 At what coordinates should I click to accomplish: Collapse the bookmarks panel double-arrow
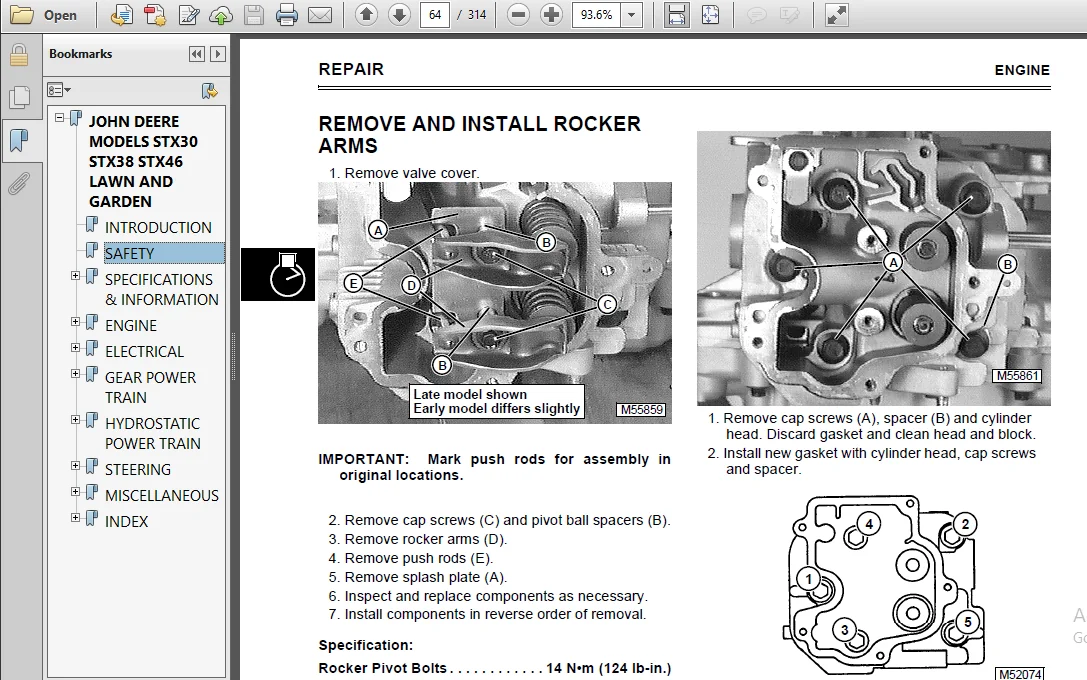pos(197,54)
